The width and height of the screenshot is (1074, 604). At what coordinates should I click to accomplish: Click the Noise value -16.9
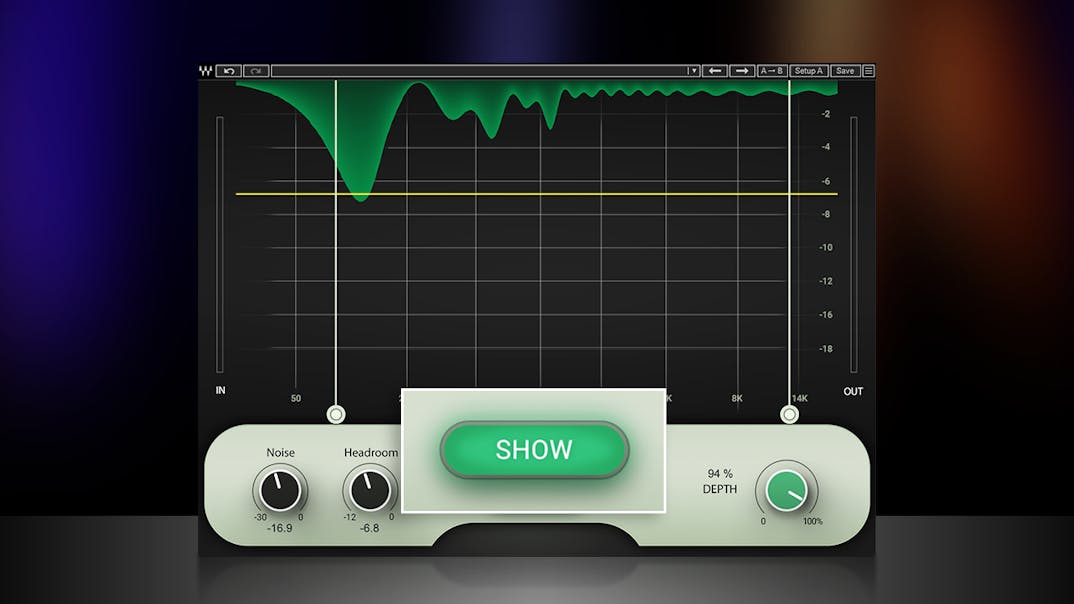point(280,528)
